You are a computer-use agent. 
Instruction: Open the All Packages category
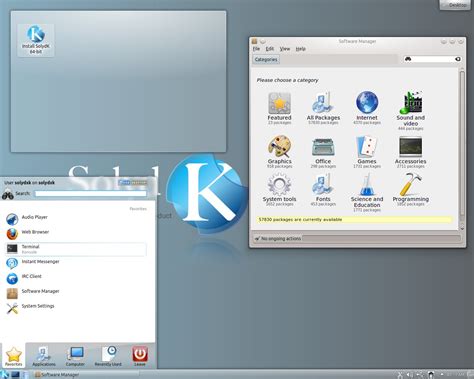323,108
